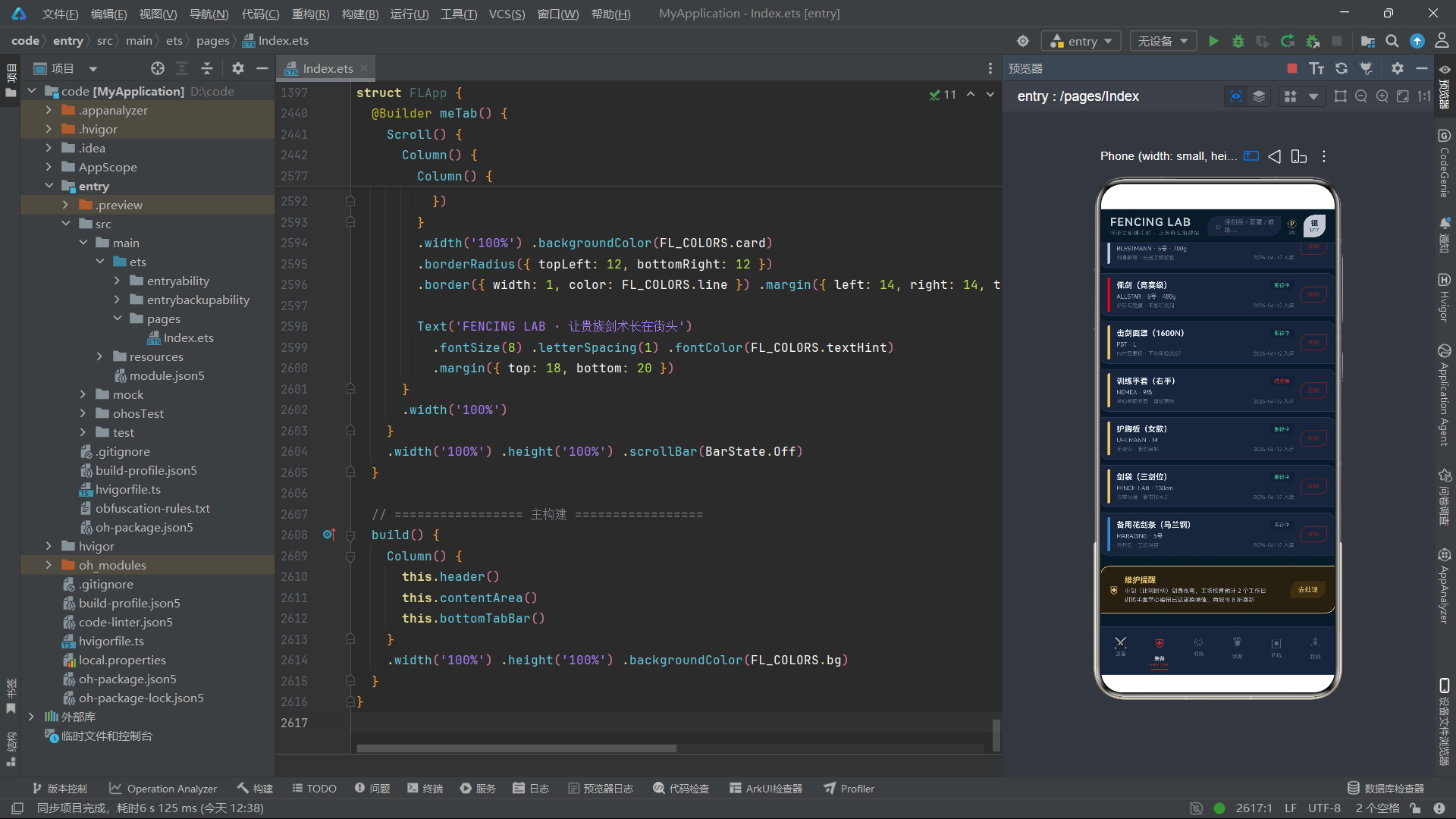Start debugging with the green bug icon

pyautogui.click(x=1238, y=41)
